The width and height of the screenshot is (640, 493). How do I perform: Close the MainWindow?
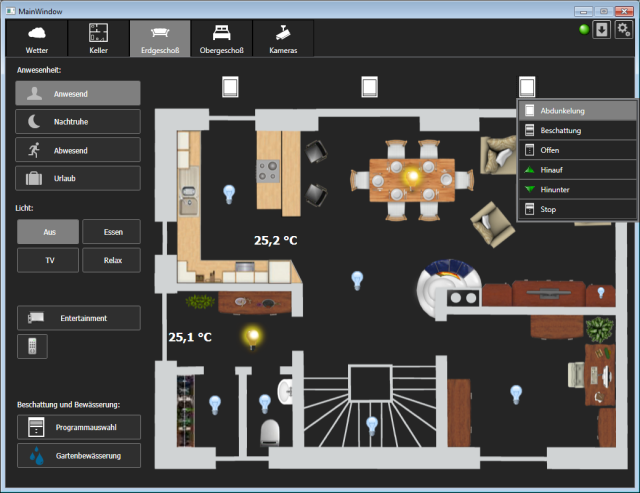click(x=624, y=11)
